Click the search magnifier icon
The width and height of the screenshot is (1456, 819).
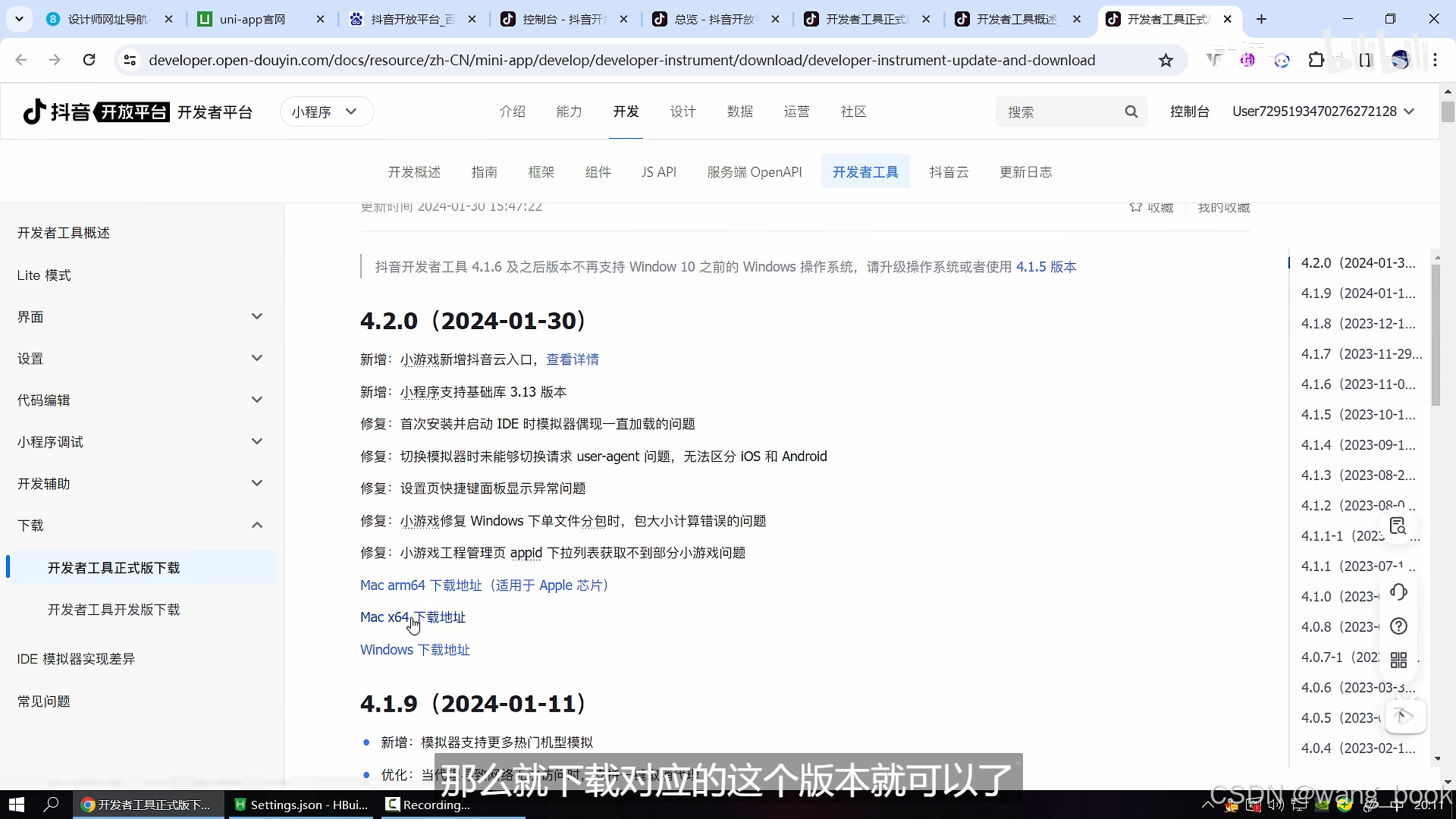1131,112
